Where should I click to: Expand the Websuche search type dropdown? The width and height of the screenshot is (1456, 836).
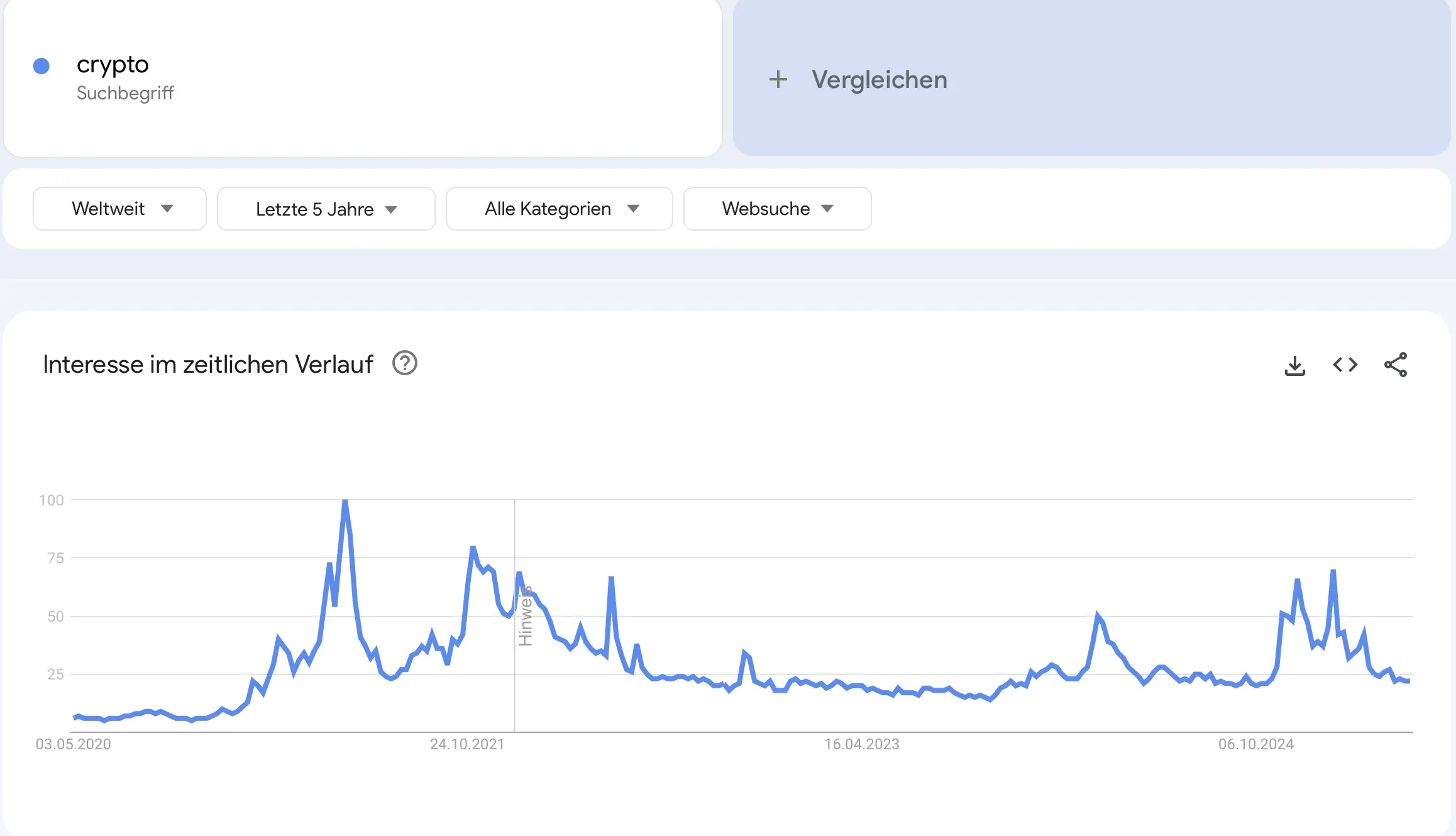tap(777, 209)
